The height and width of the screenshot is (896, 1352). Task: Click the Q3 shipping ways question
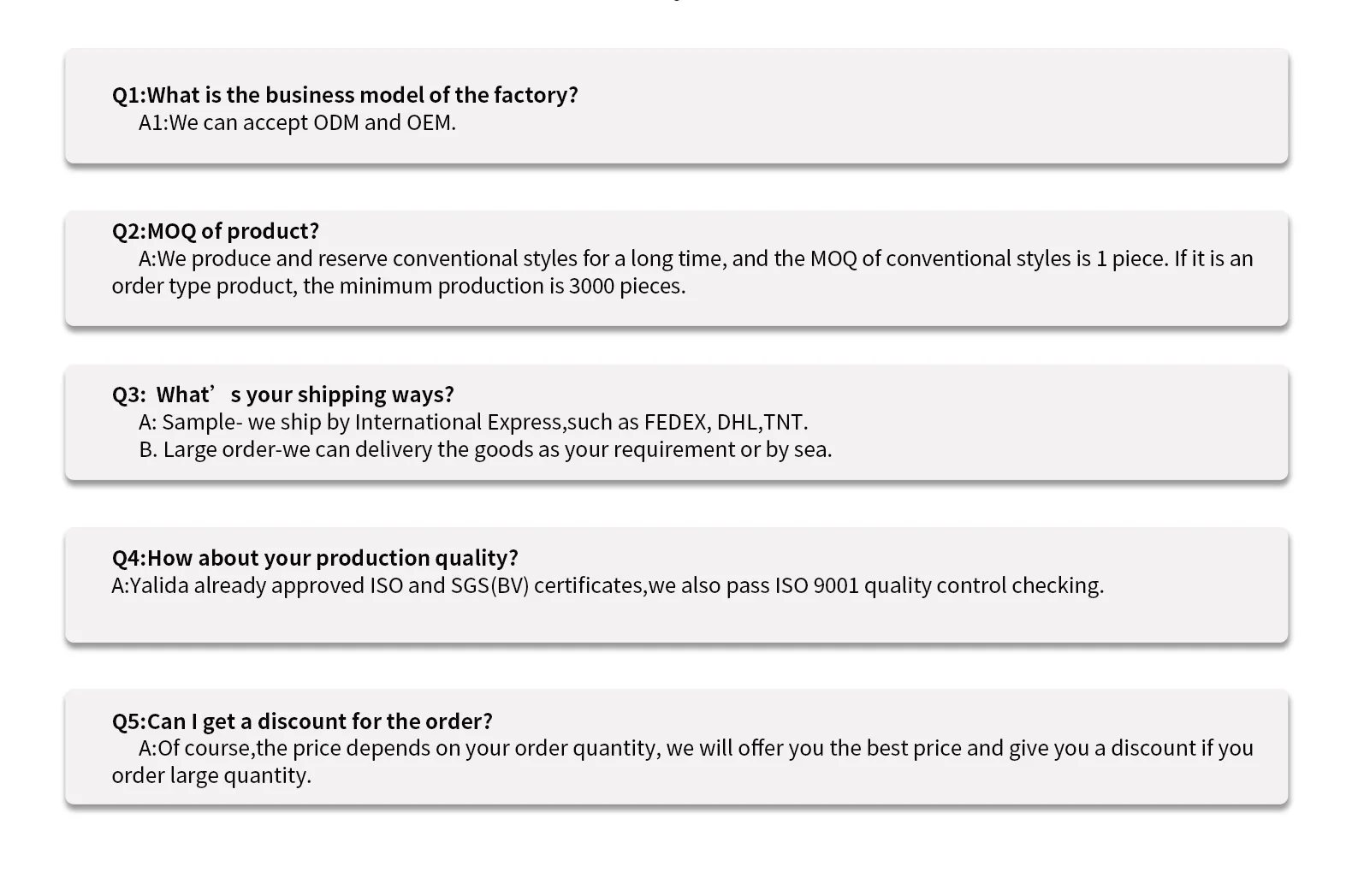coord(283,395)
